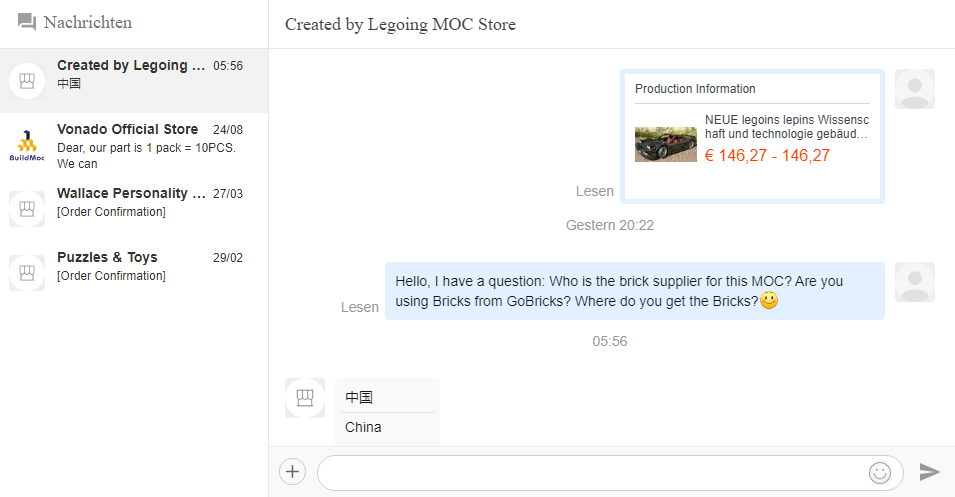The image size is (955, 497).
Task: Click the plus attachment icon
Action: [x=292, y=472]
